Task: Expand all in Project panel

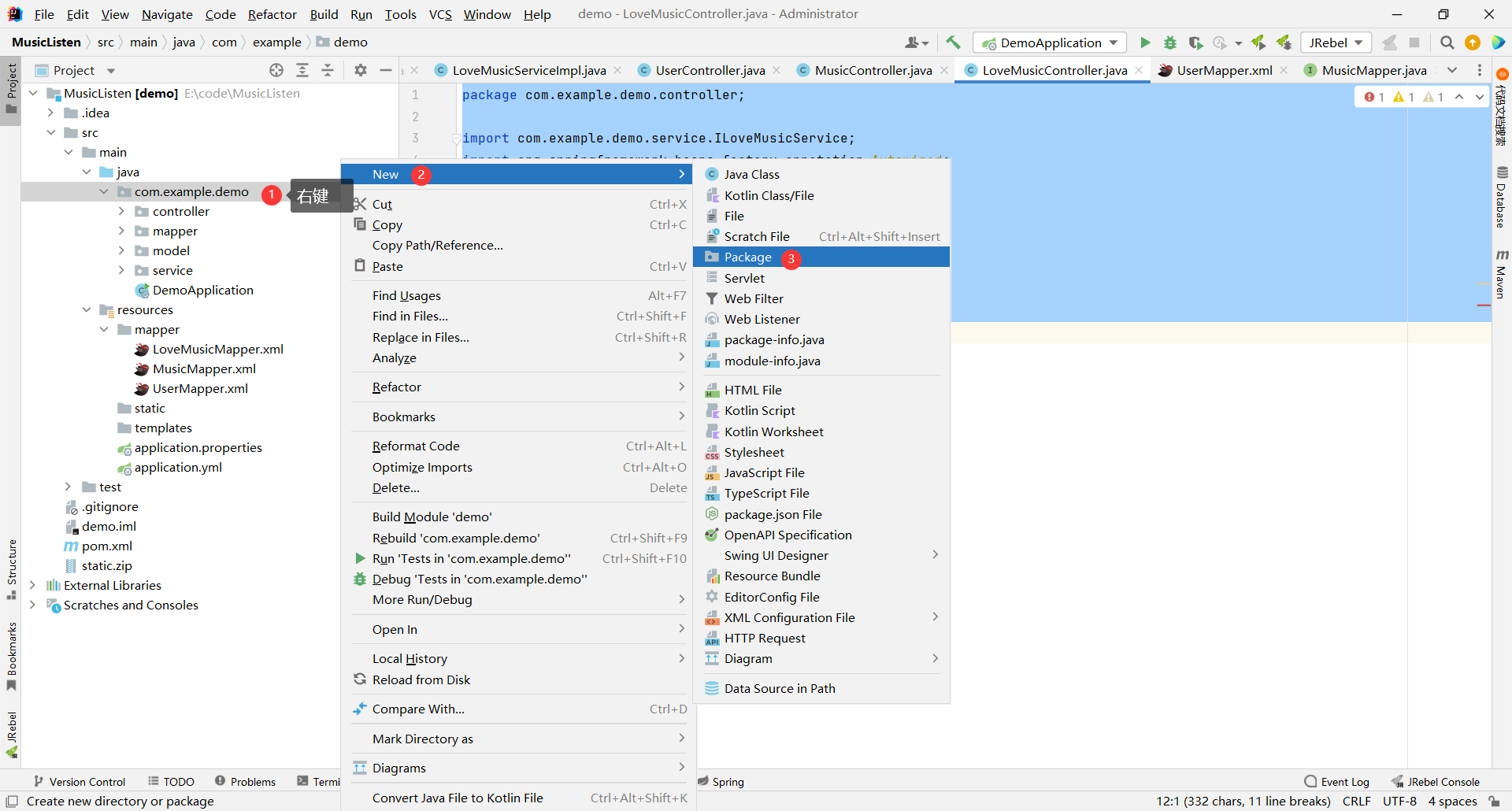Action: [x=302, y=70]
